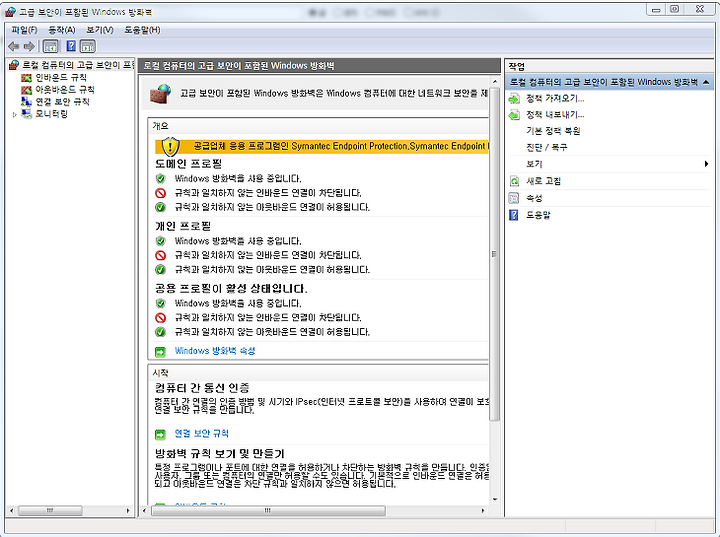The width and height of the screenshot is (720, 537).
Task: Click green arrow icon beside Windows 방화벽 속성
Action: coord(160,351)
